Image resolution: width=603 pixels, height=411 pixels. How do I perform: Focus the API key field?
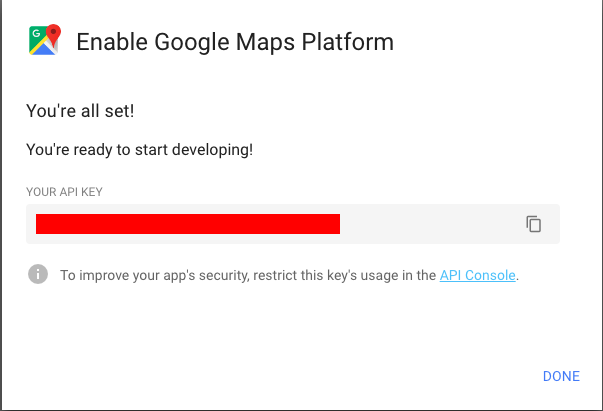tap(293, 224)
